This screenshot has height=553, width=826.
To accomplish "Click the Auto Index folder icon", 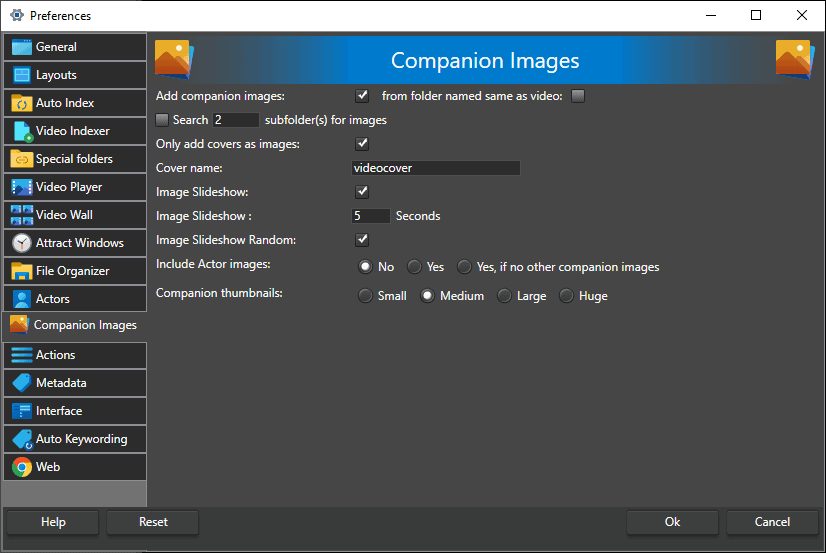I will [x=22, y=103].
